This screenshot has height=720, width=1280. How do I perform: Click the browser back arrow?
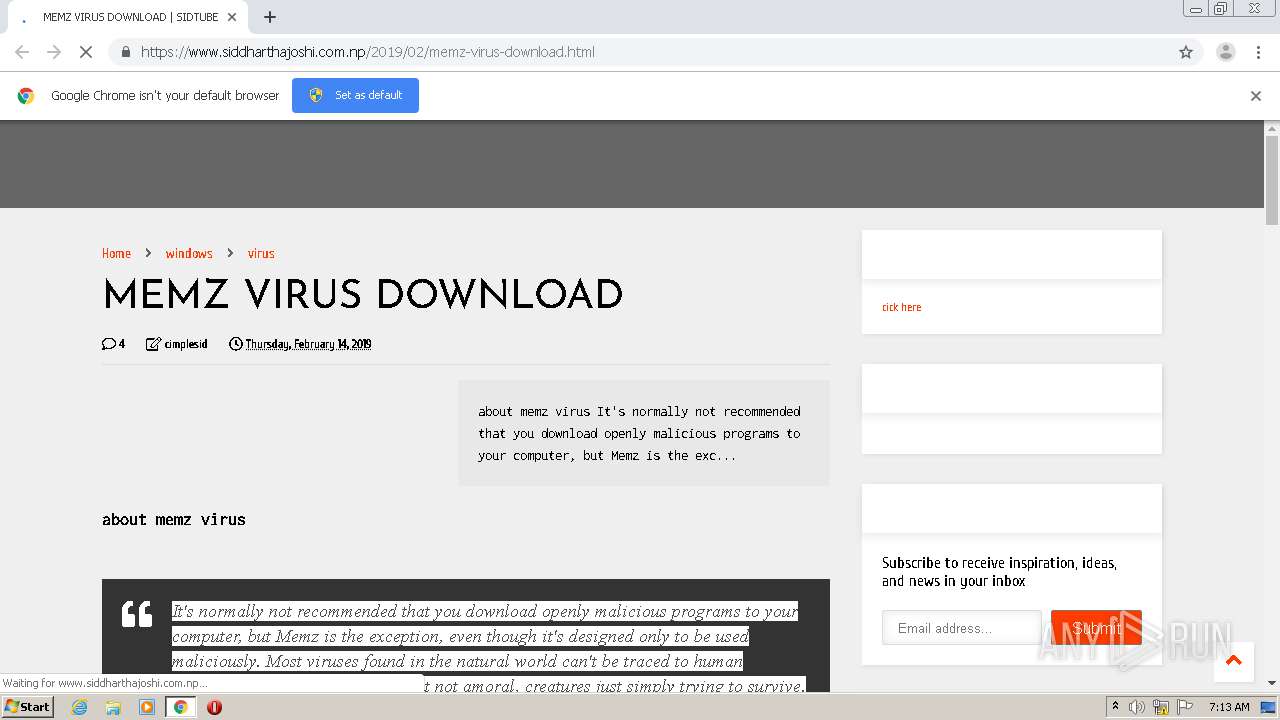tap(22, 52)
